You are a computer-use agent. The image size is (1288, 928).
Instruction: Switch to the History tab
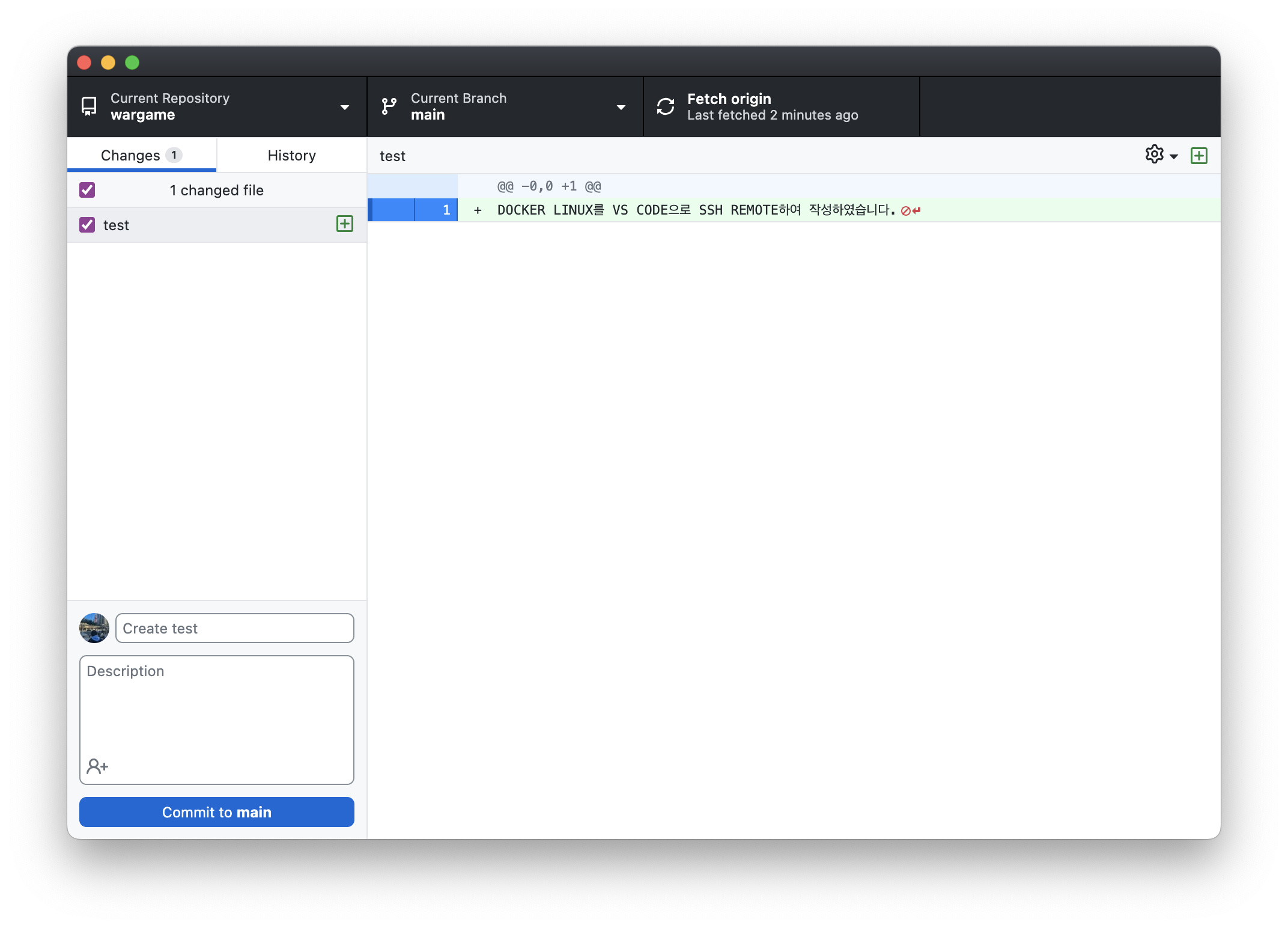tap(291, 155)
